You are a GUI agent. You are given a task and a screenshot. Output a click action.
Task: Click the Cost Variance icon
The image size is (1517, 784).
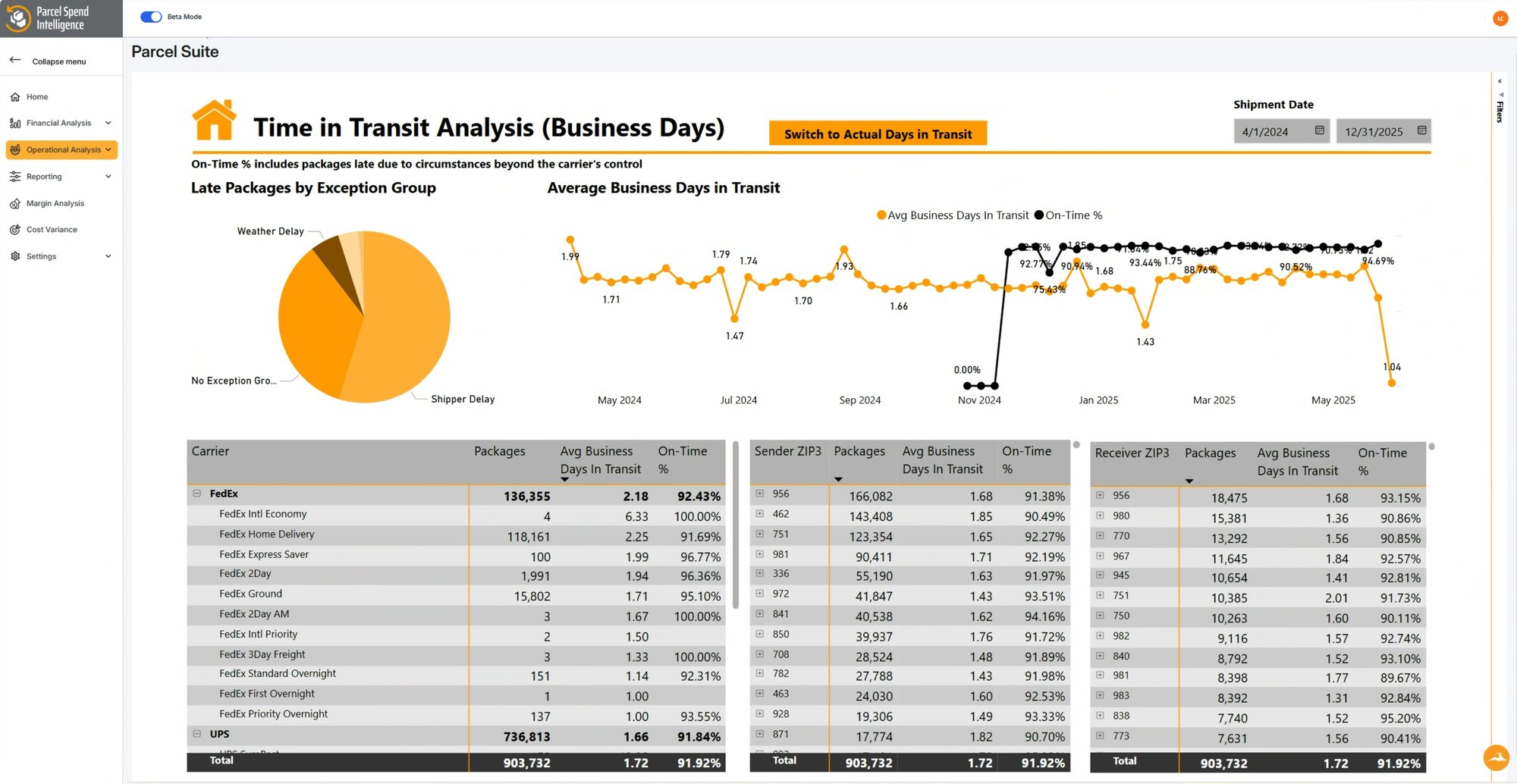(x=15, y=230)
